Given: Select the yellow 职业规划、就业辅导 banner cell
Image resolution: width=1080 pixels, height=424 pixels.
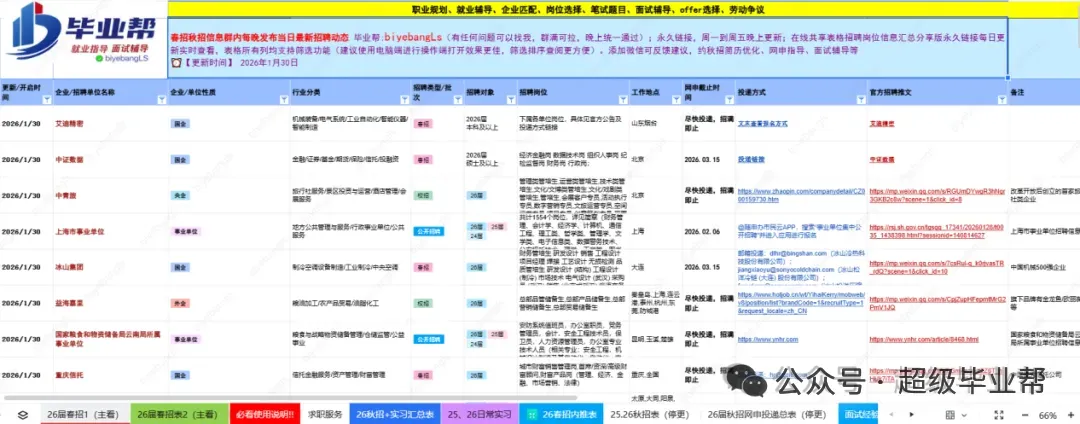Looking at the screenshot, I should click(588, 10).
